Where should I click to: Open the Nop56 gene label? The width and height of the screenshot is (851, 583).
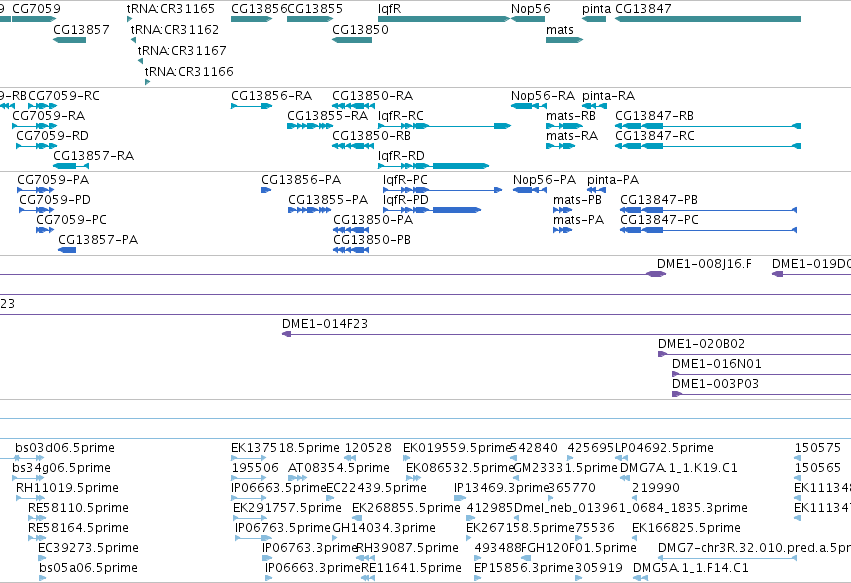[531, 9]
